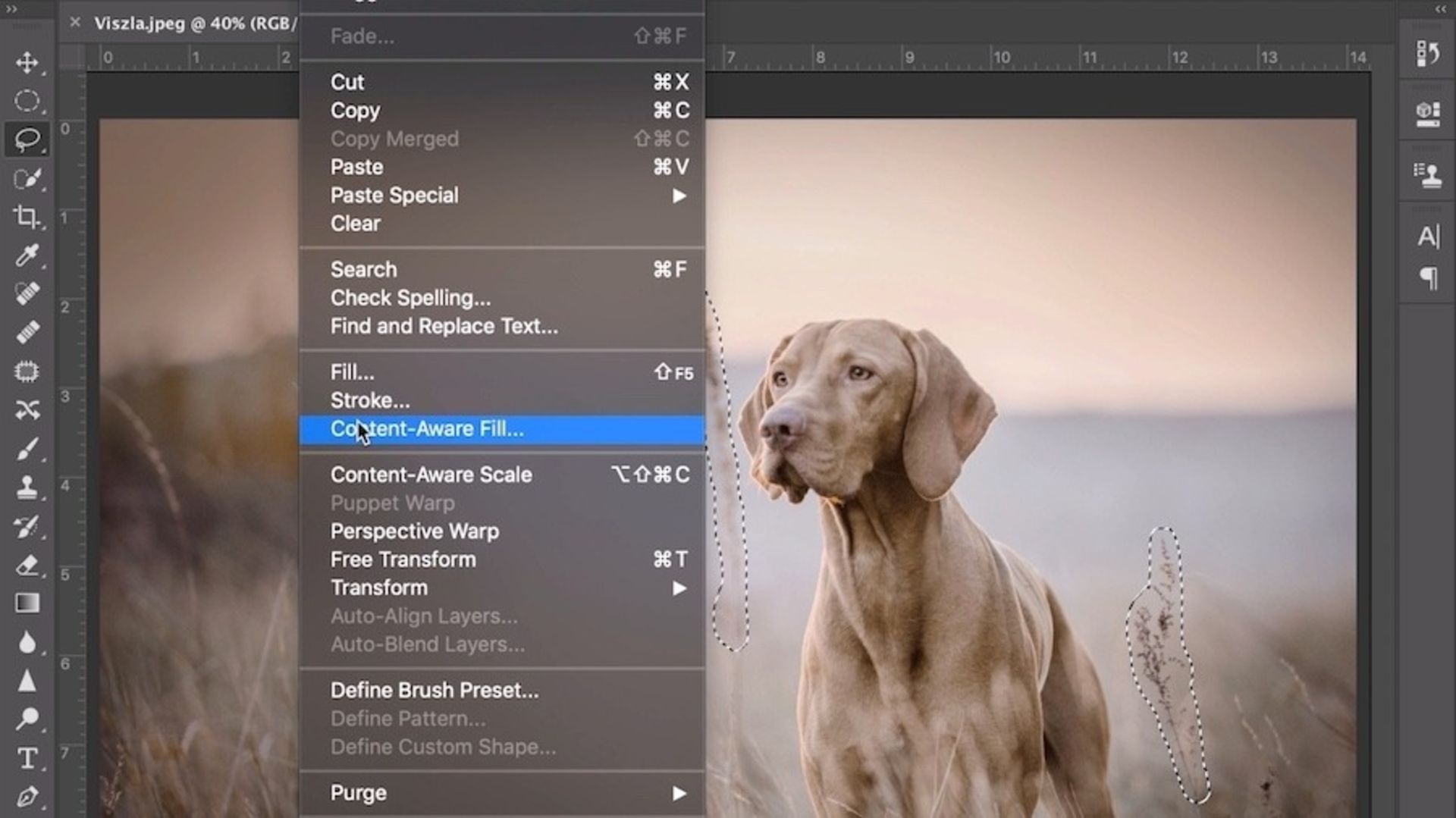Screen dimensions: 1456x818
Task: Choose Content-Aware Fill from the menu
Action: coord(427,429)
